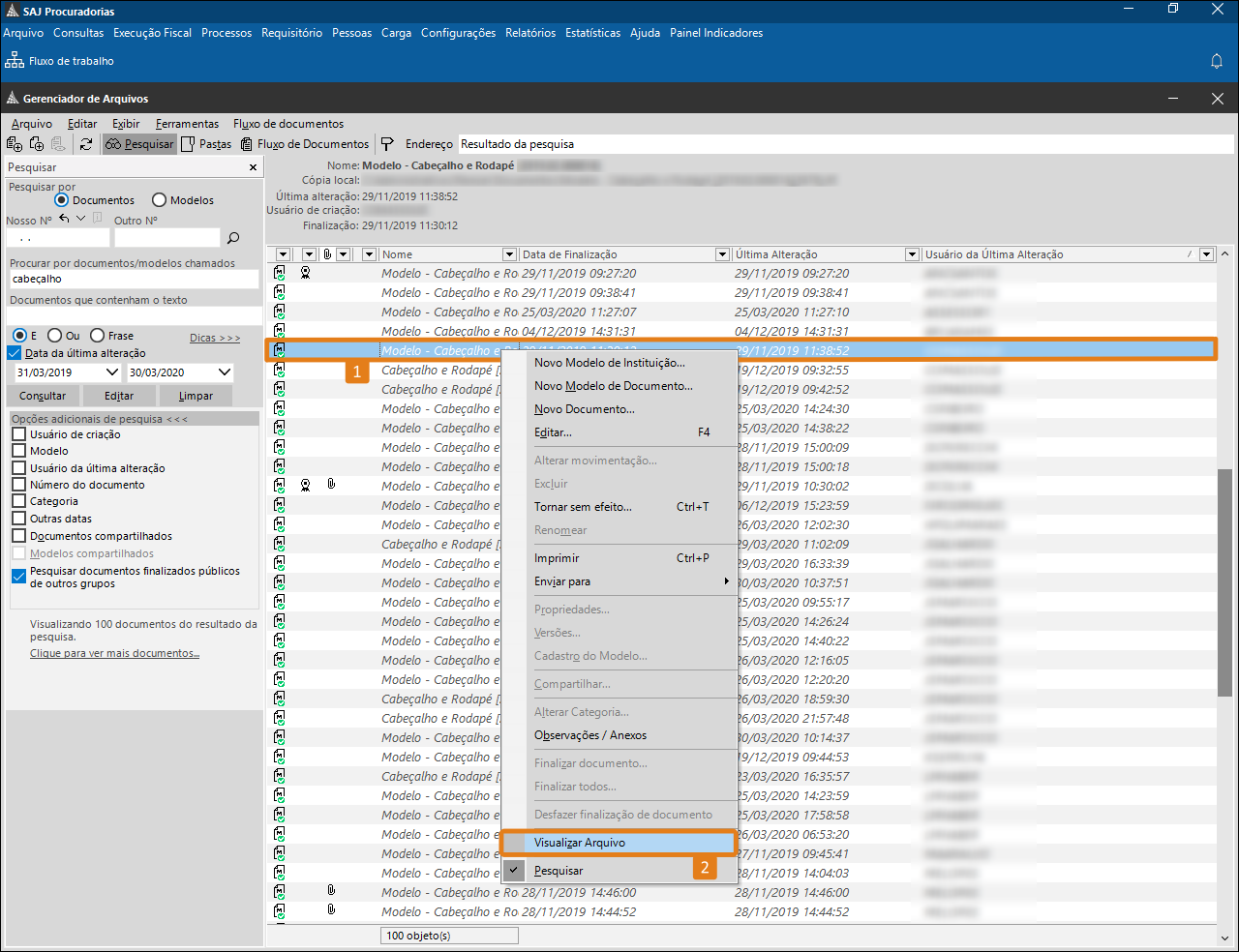Image resolution: width=1239 pixels, height=952 pixels.
Task: Click the filter icon before Endereço
Action: 387,144
